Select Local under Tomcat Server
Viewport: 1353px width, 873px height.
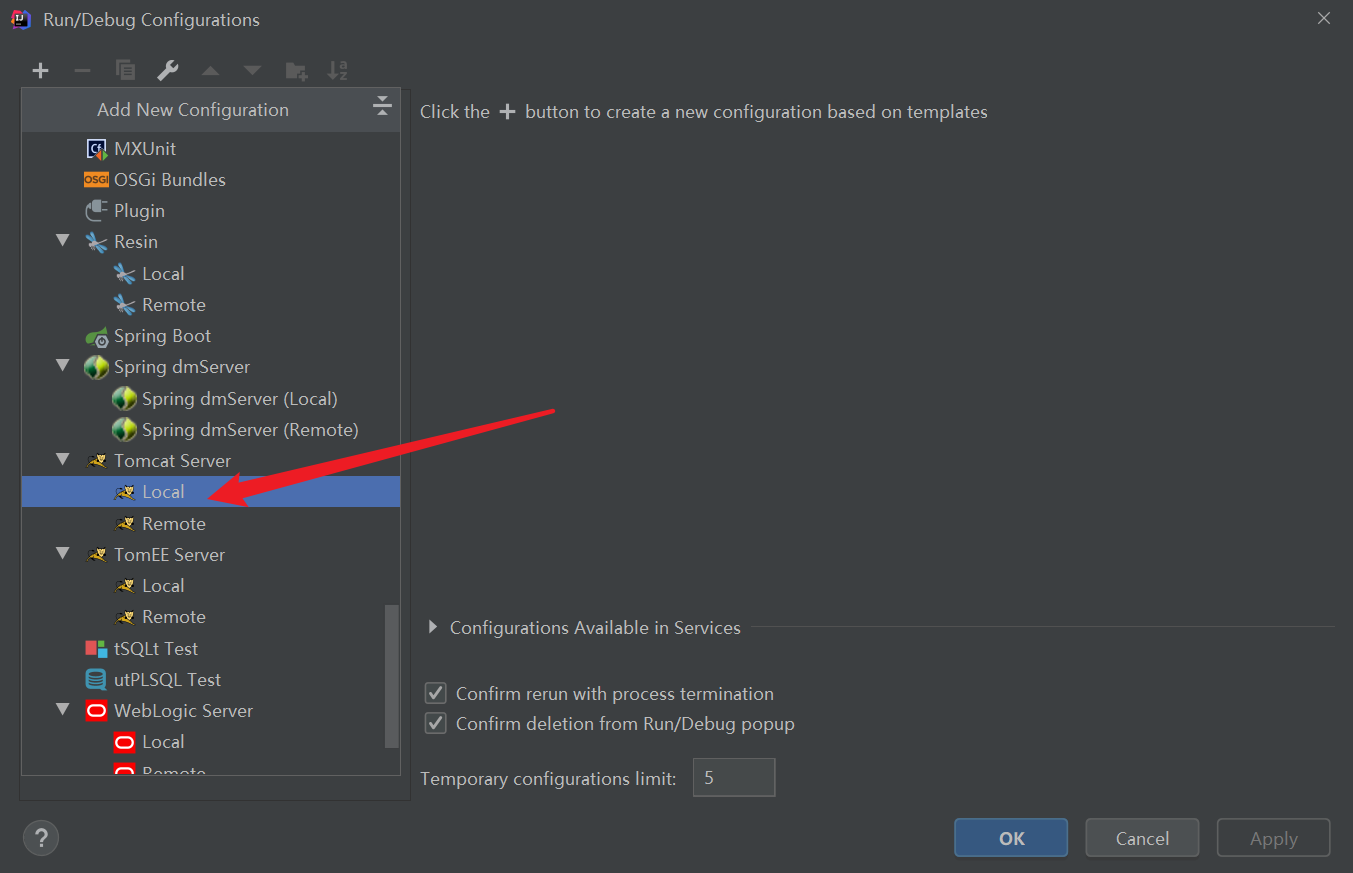(x=211, y=492)
